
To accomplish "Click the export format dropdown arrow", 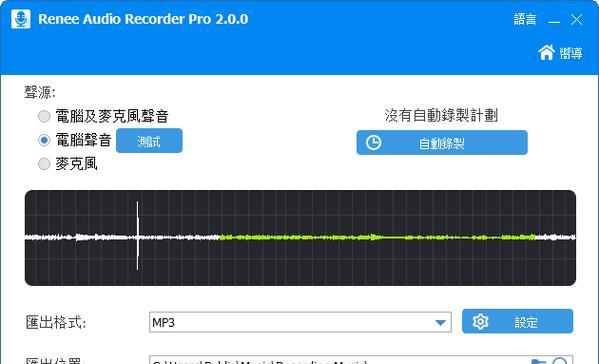I will coord(440,323).
